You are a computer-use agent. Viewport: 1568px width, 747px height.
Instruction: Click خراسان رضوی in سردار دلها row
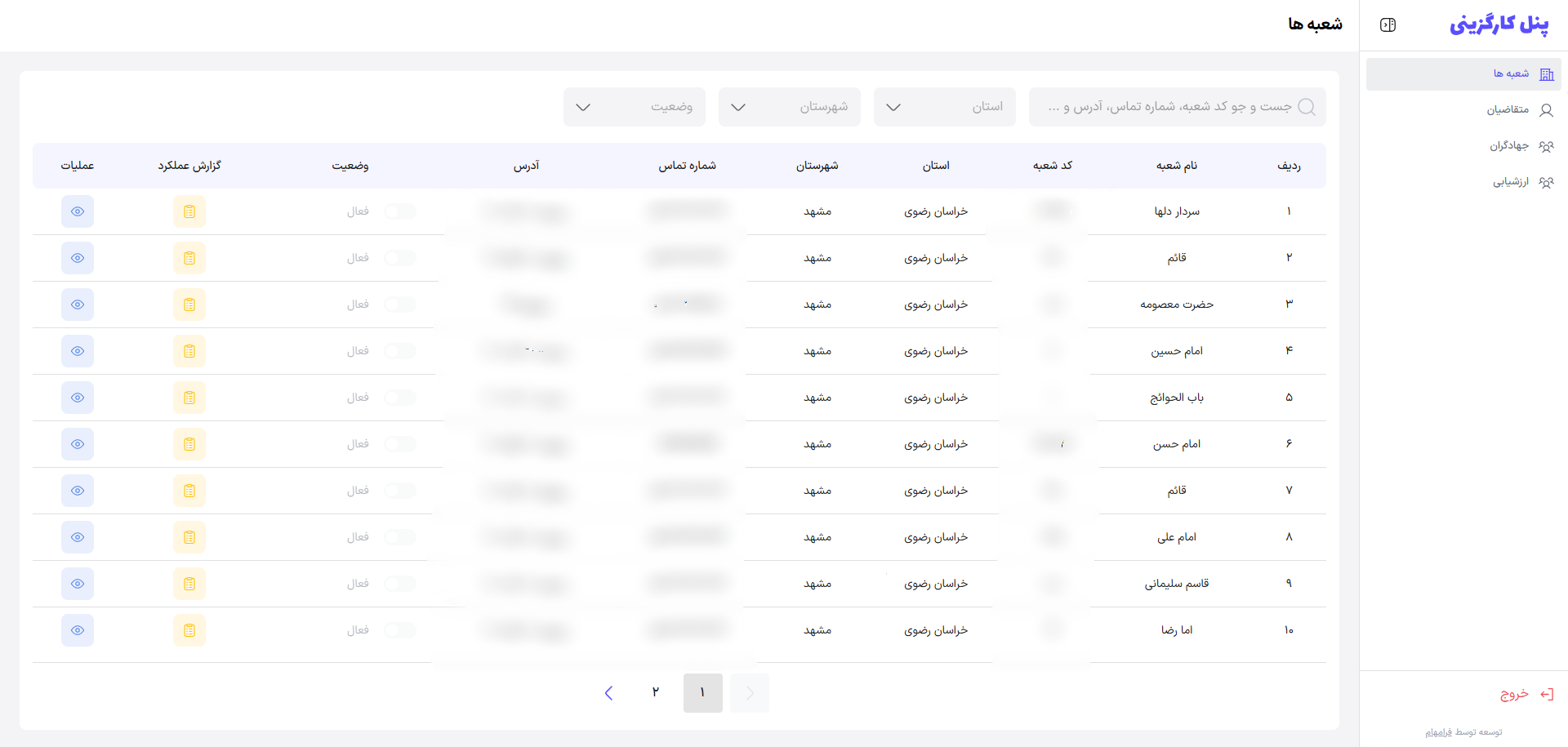click(936, 211)
